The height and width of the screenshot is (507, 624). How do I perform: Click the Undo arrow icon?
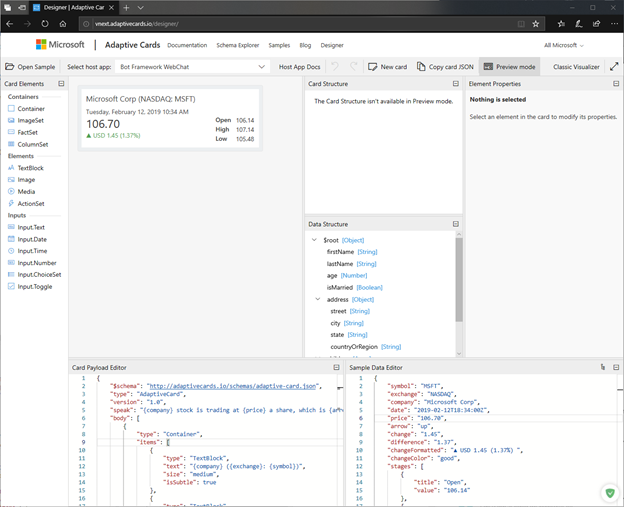click(335, 66)
